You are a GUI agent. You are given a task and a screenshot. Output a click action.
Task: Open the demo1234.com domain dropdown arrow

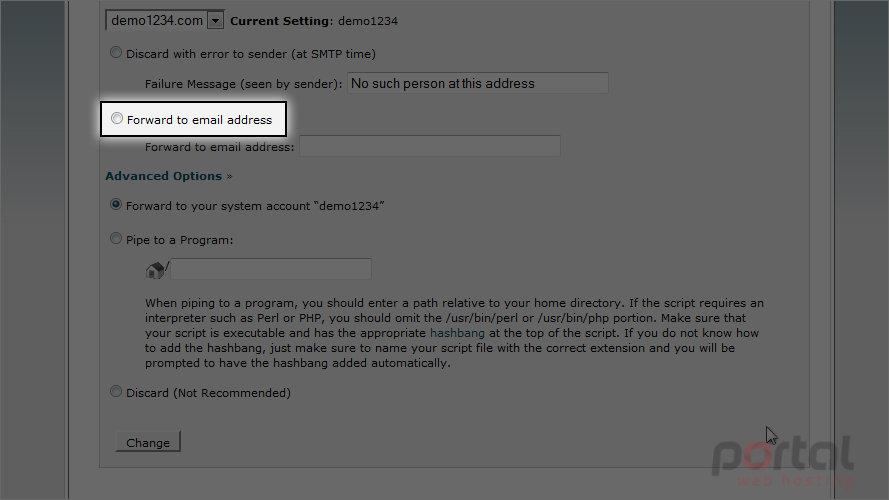[x=215, y=21]
